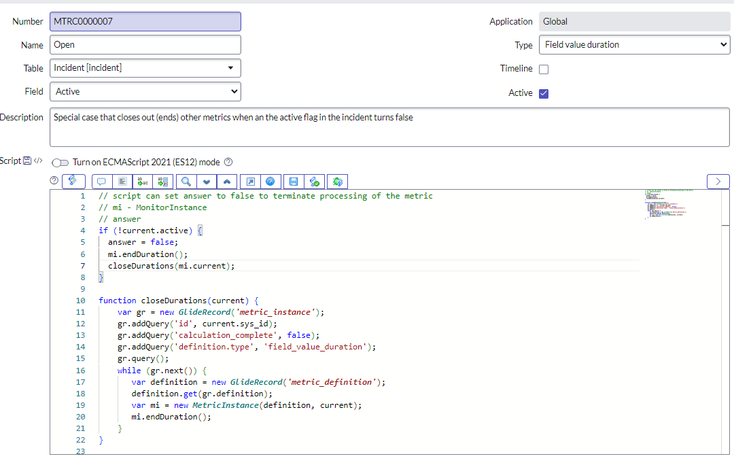The height and width of the screenshot is (459, 734).
Task: Click the help icon next to ES12 mode
Action: [228, 162]
